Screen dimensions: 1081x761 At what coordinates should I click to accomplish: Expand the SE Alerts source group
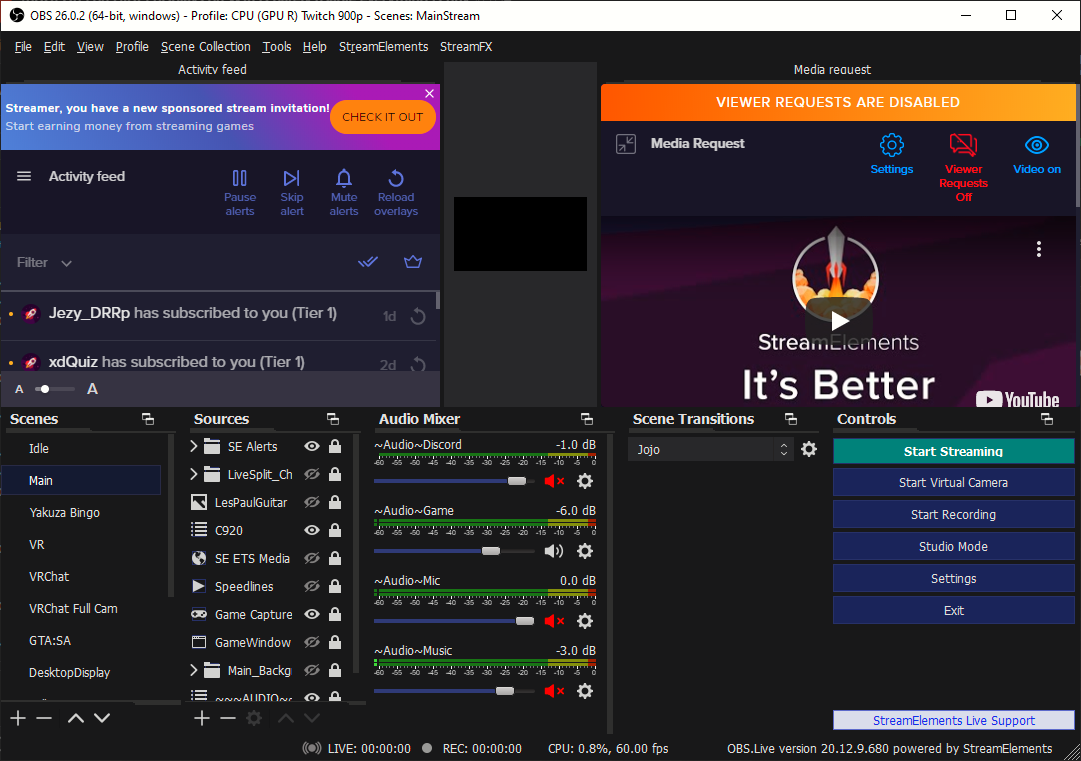193,446
